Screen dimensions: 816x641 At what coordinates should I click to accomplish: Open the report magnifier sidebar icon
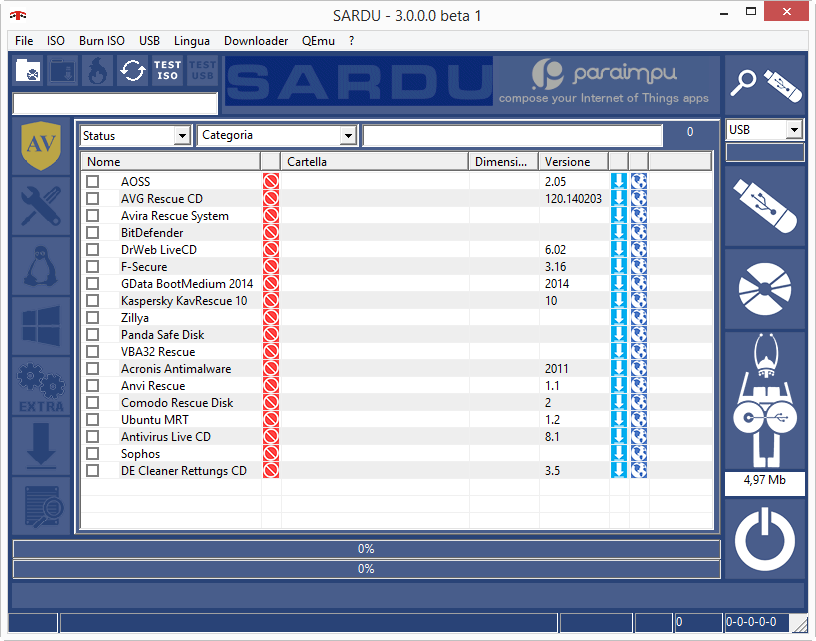(41, 506)
